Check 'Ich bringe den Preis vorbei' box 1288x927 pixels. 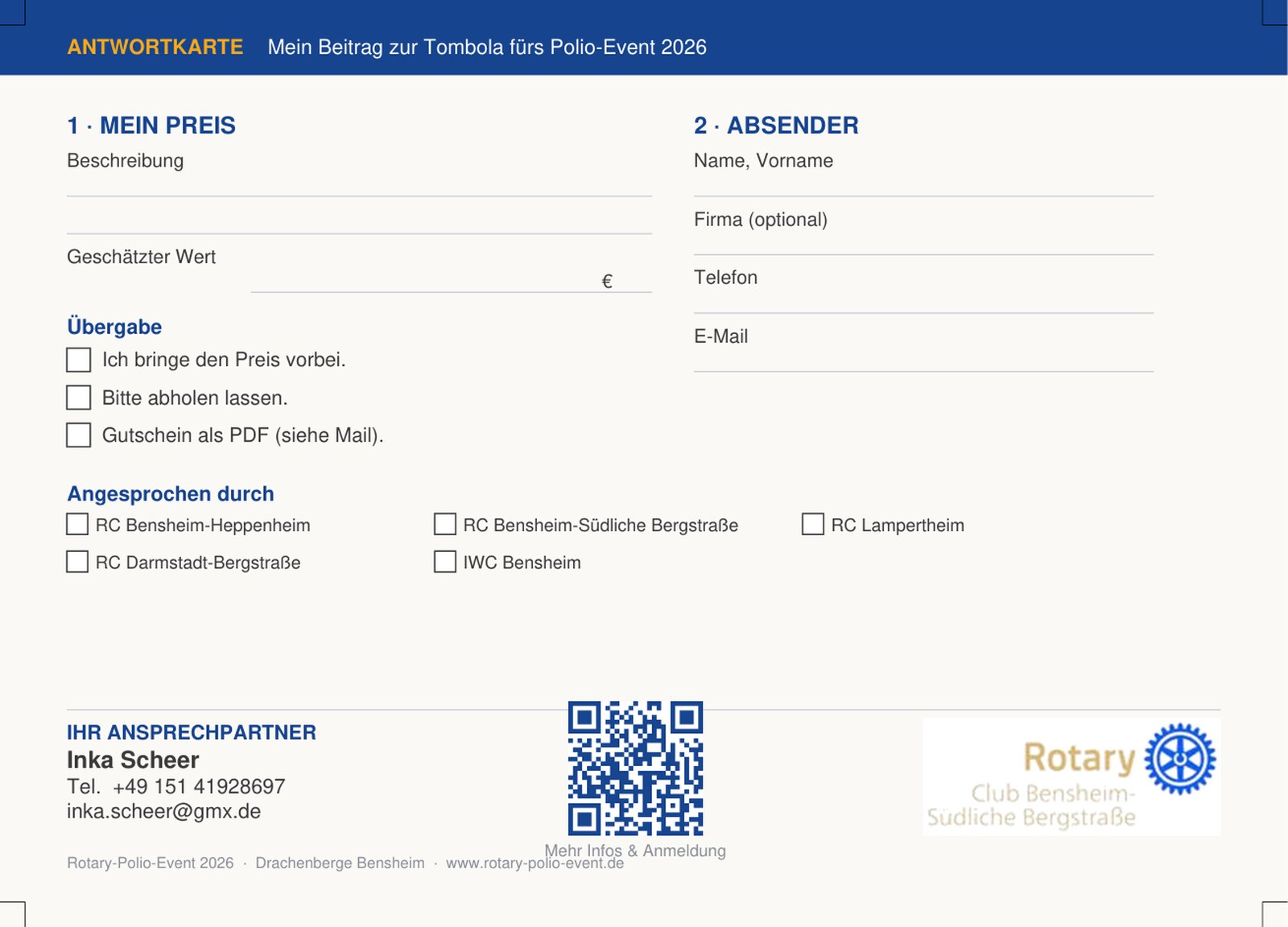click(78, 360)
